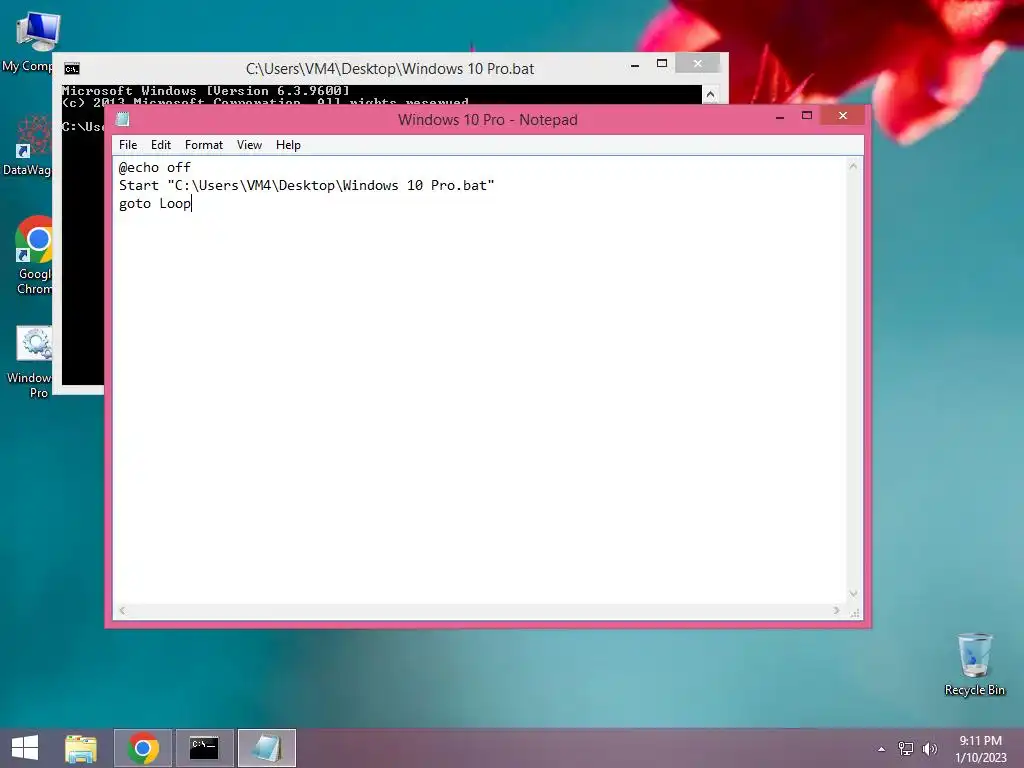Click Notepad horizontal scroll left arrow
Viewport: 1024px width, 768px height.
[x=122, y=611]
